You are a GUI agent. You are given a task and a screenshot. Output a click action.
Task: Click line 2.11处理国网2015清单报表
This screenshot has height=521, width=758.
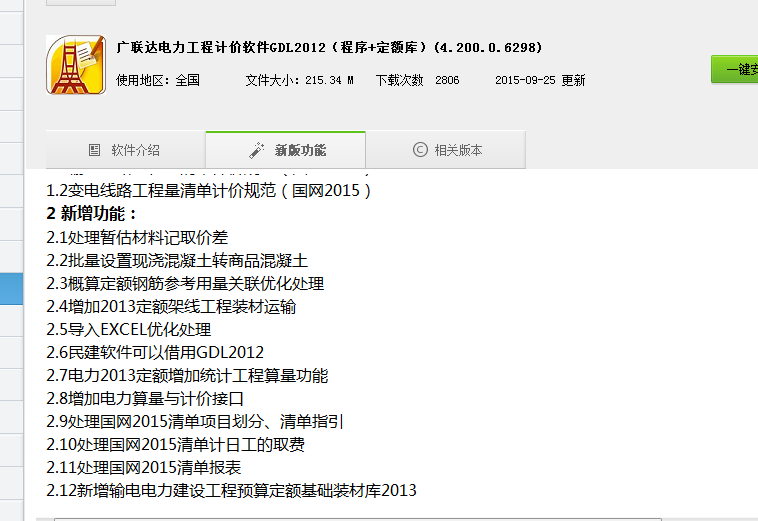pos(144,467)
